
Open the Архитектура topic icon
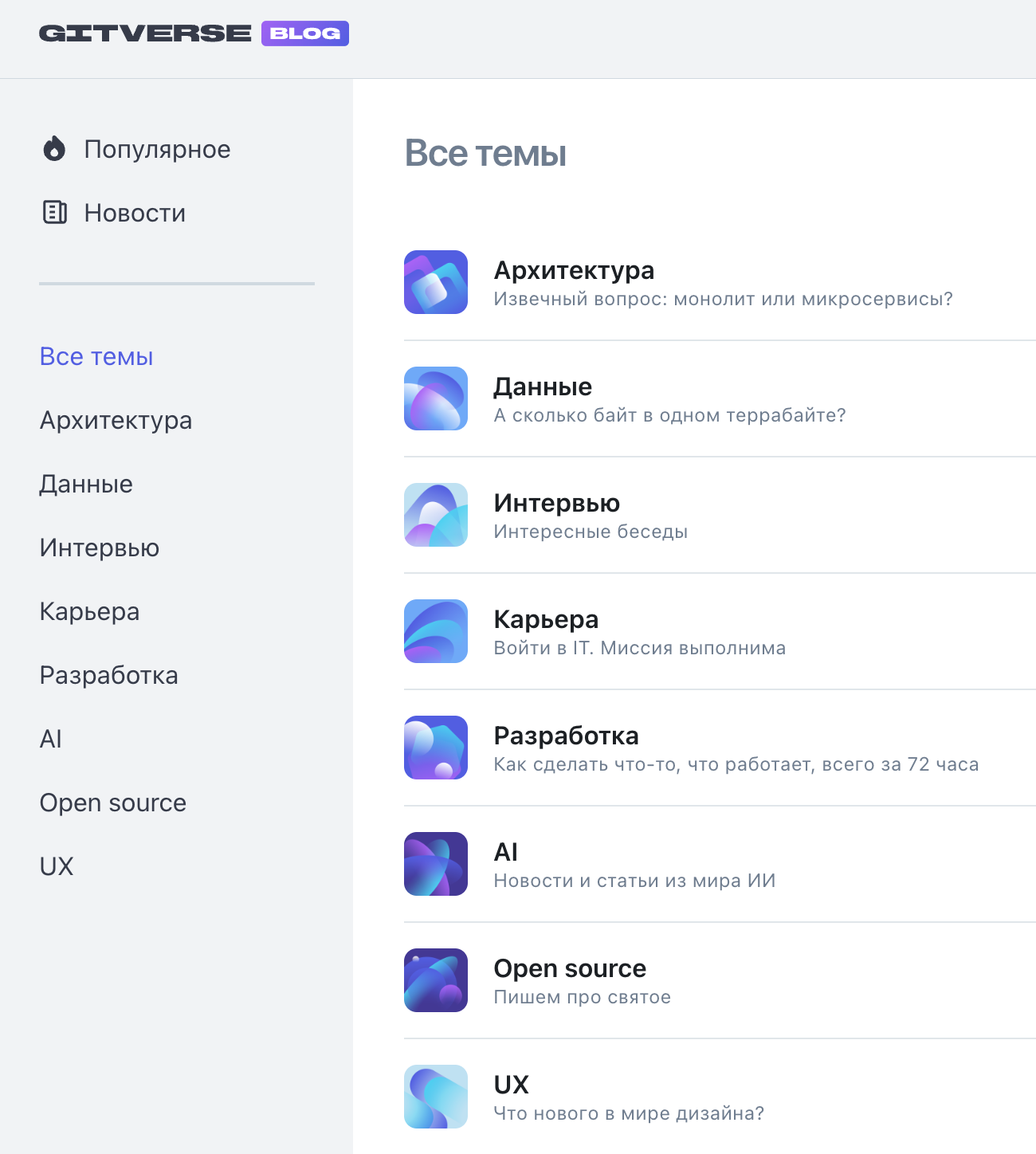(x=436, y=282)
